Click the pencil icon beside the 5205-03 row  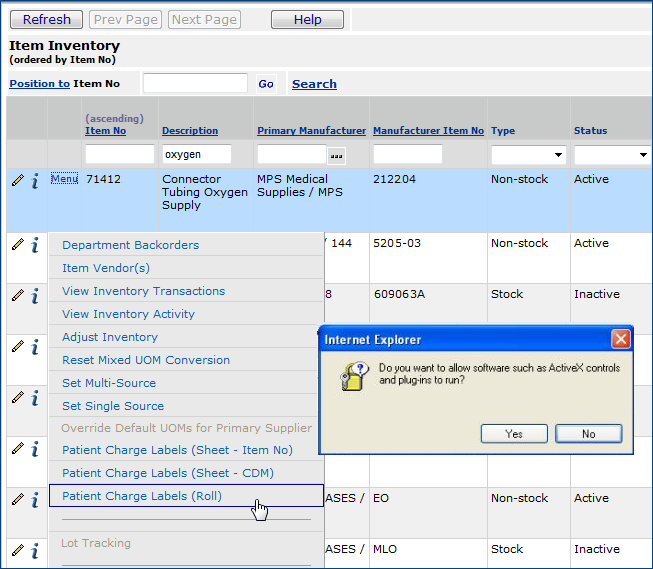point(18,244)
